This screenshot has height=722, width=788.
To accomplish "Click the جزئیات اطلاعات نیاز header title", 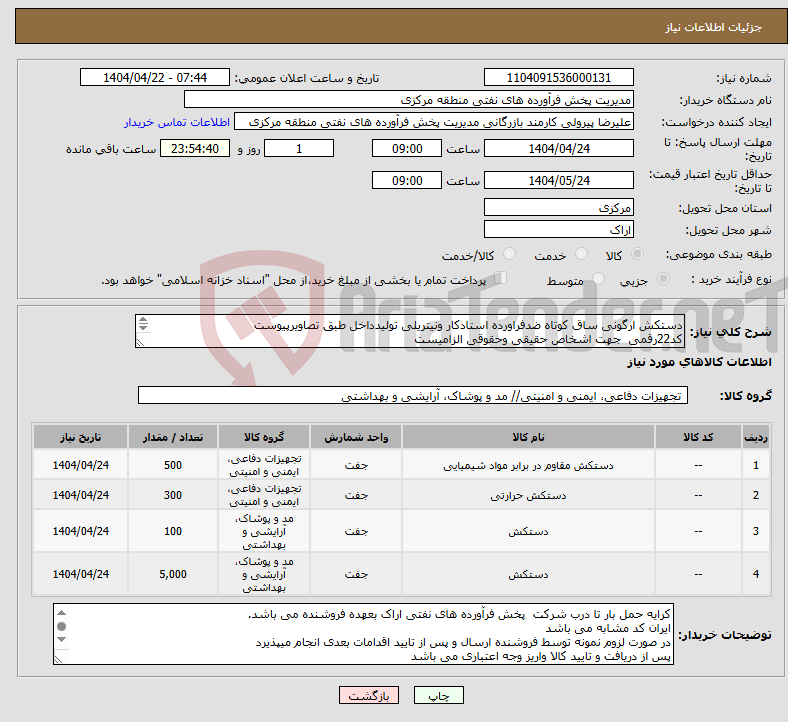I will point(714,27).
